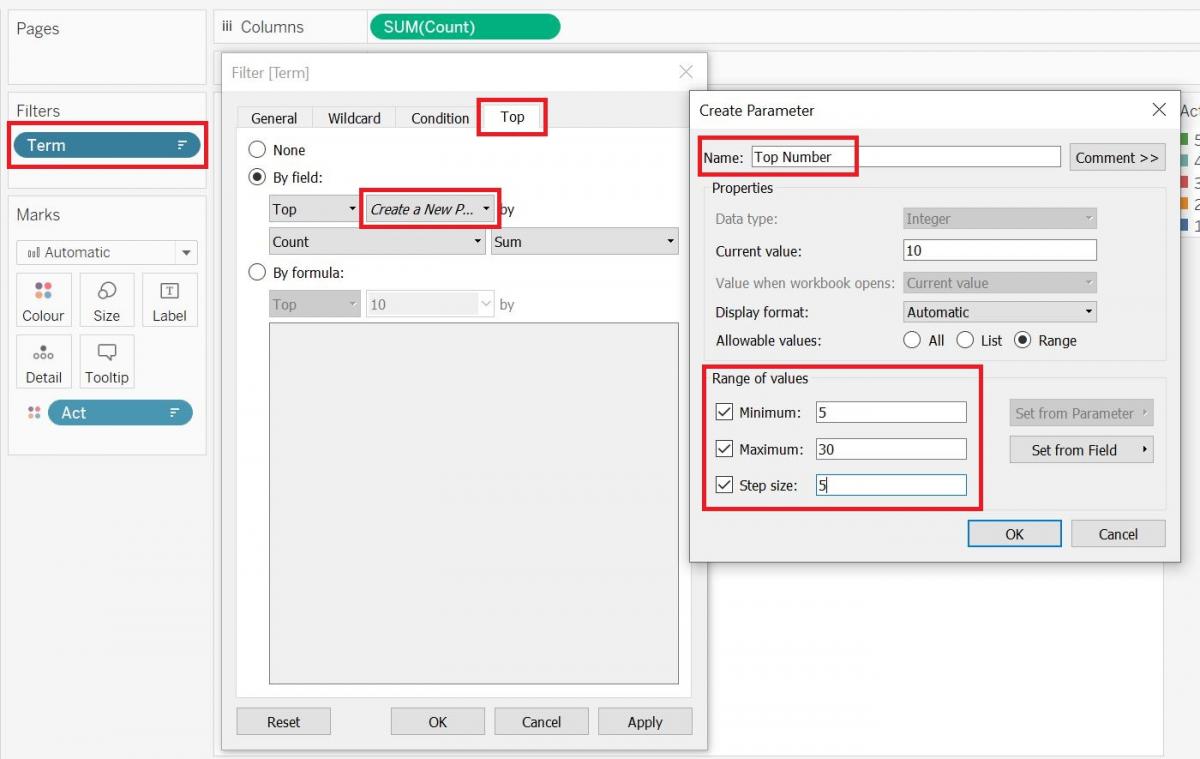
Task: Click the SUM(Count) pill on Columns
Action: [465, 27]
